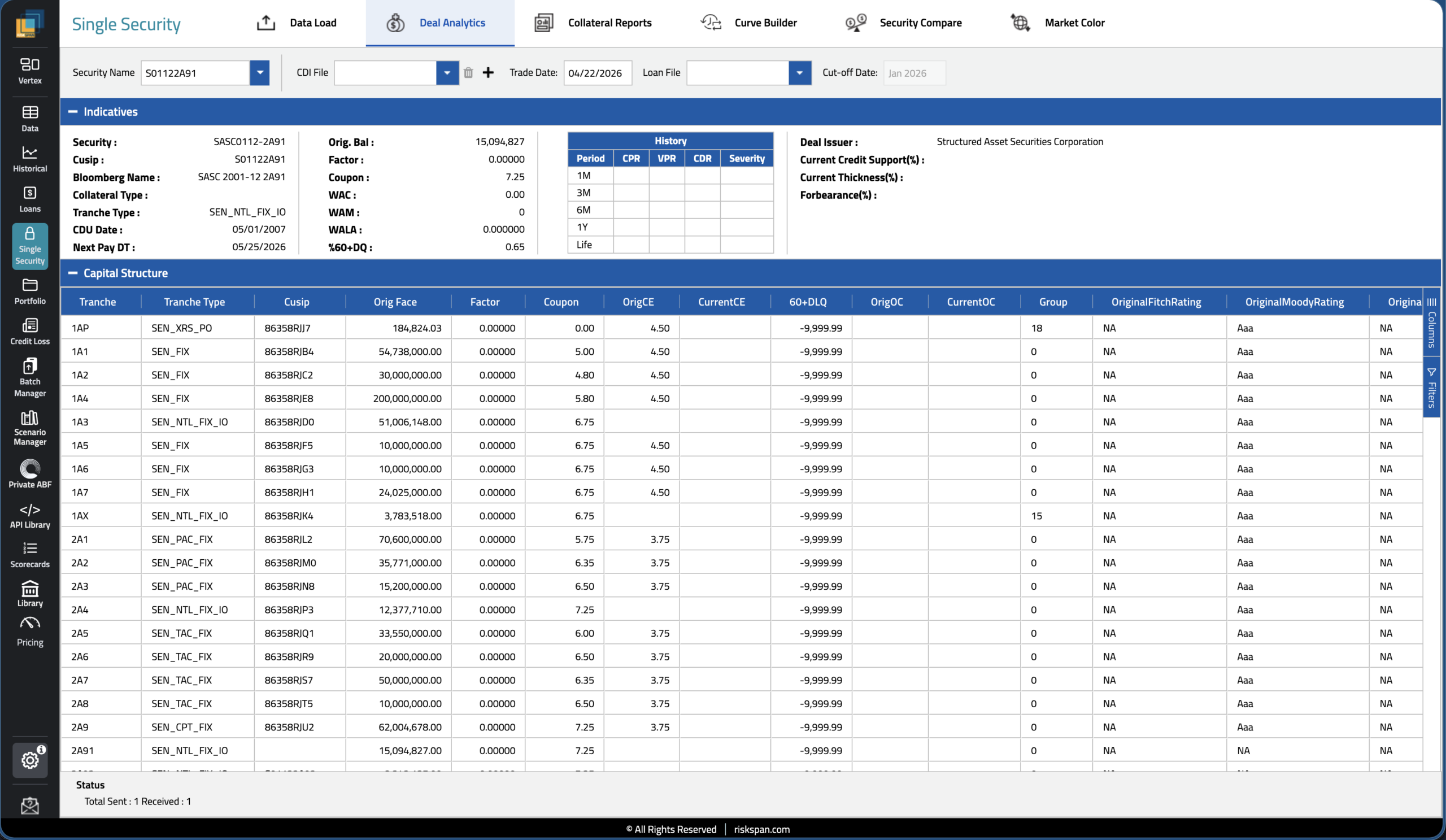
Task: Click the Trade Date input field
Action: pos(598,73)
